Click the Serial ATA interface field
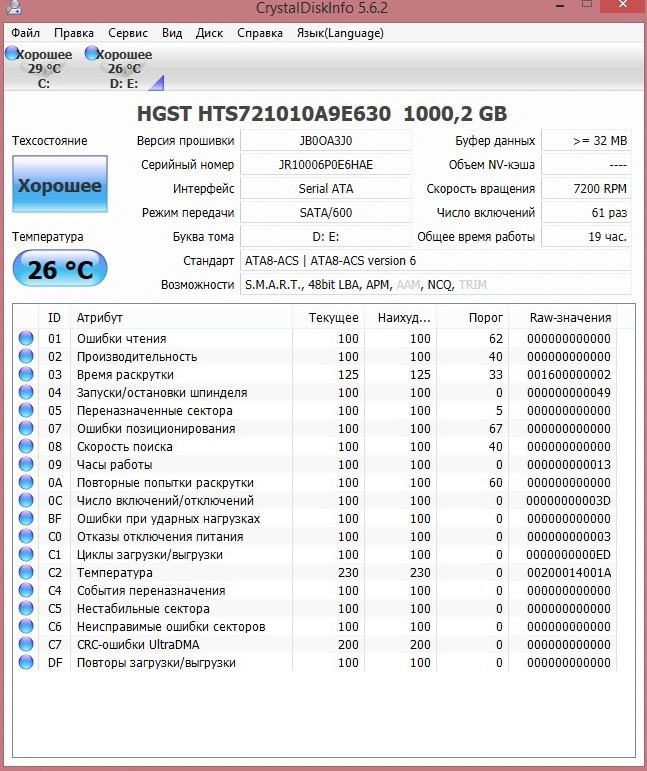This screenshot has height=771, width=647. [325, 189]
